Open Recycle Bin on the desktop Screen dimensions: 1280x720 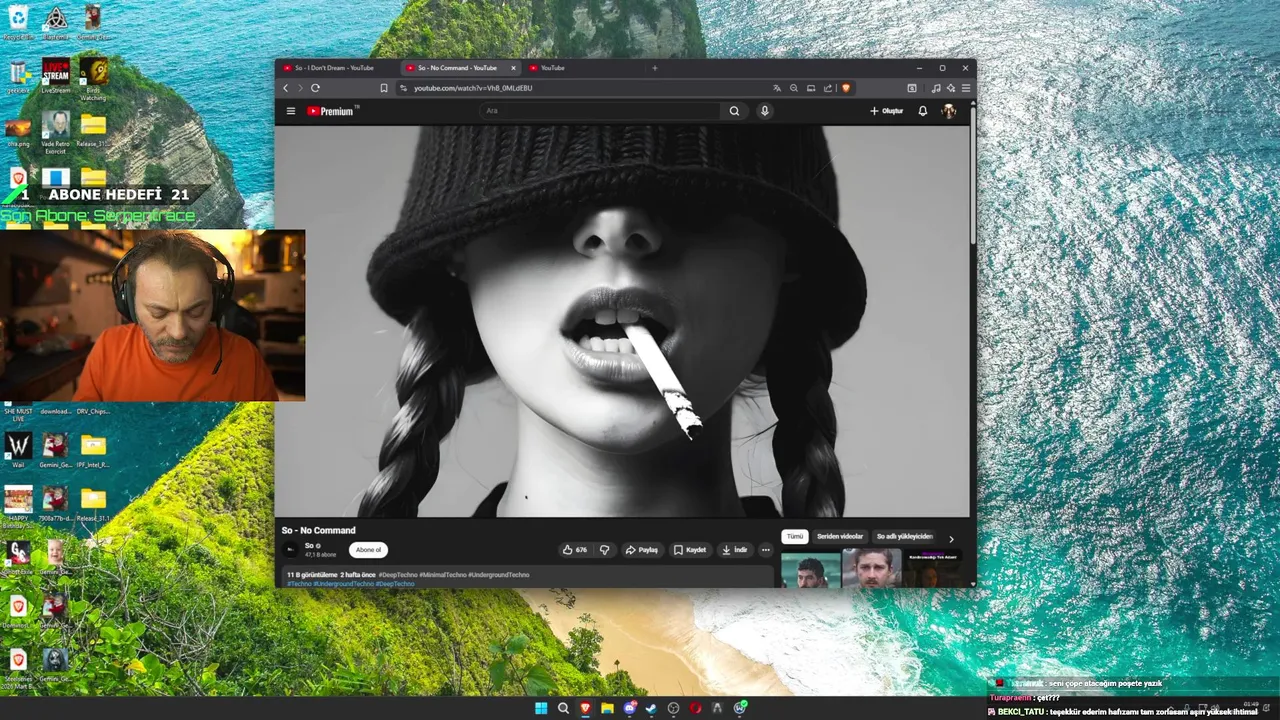(x=18, y=22)
